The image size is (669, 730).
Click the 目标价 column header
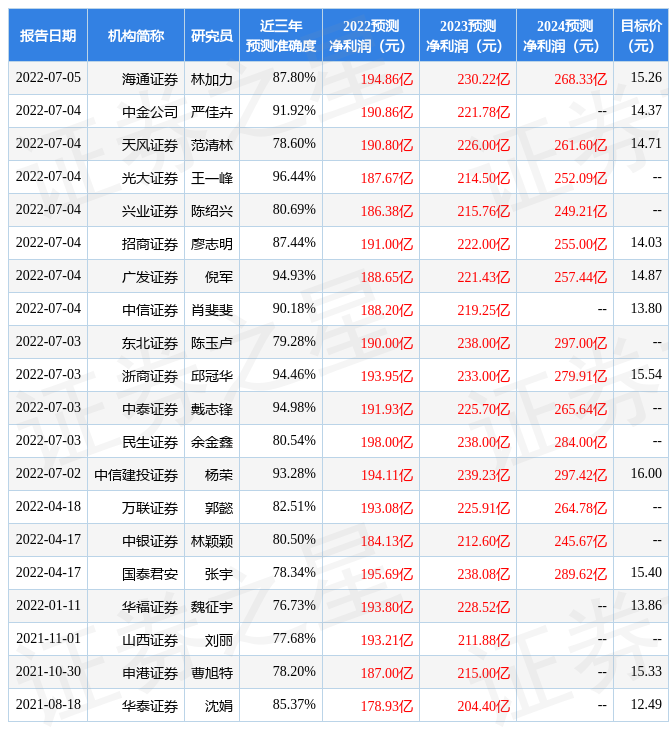(641, 36)
